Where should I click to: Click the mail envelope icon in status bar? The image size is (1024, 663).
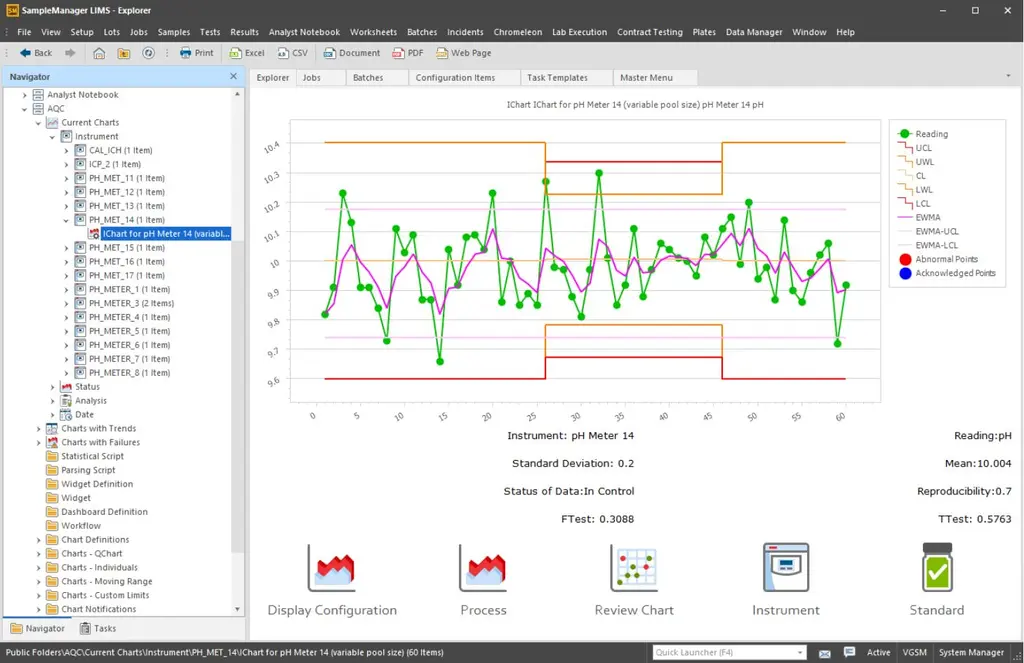click(822, 651)
